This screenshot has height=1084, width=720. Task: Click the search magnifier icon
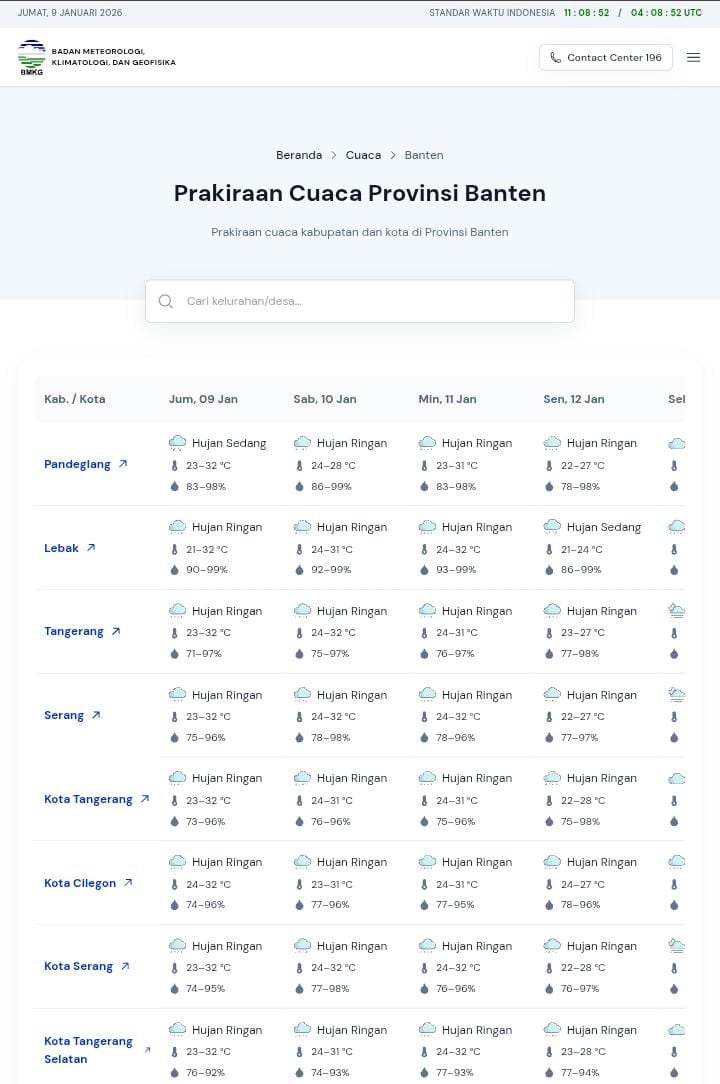pyautogui.click(x=166, y=301)
